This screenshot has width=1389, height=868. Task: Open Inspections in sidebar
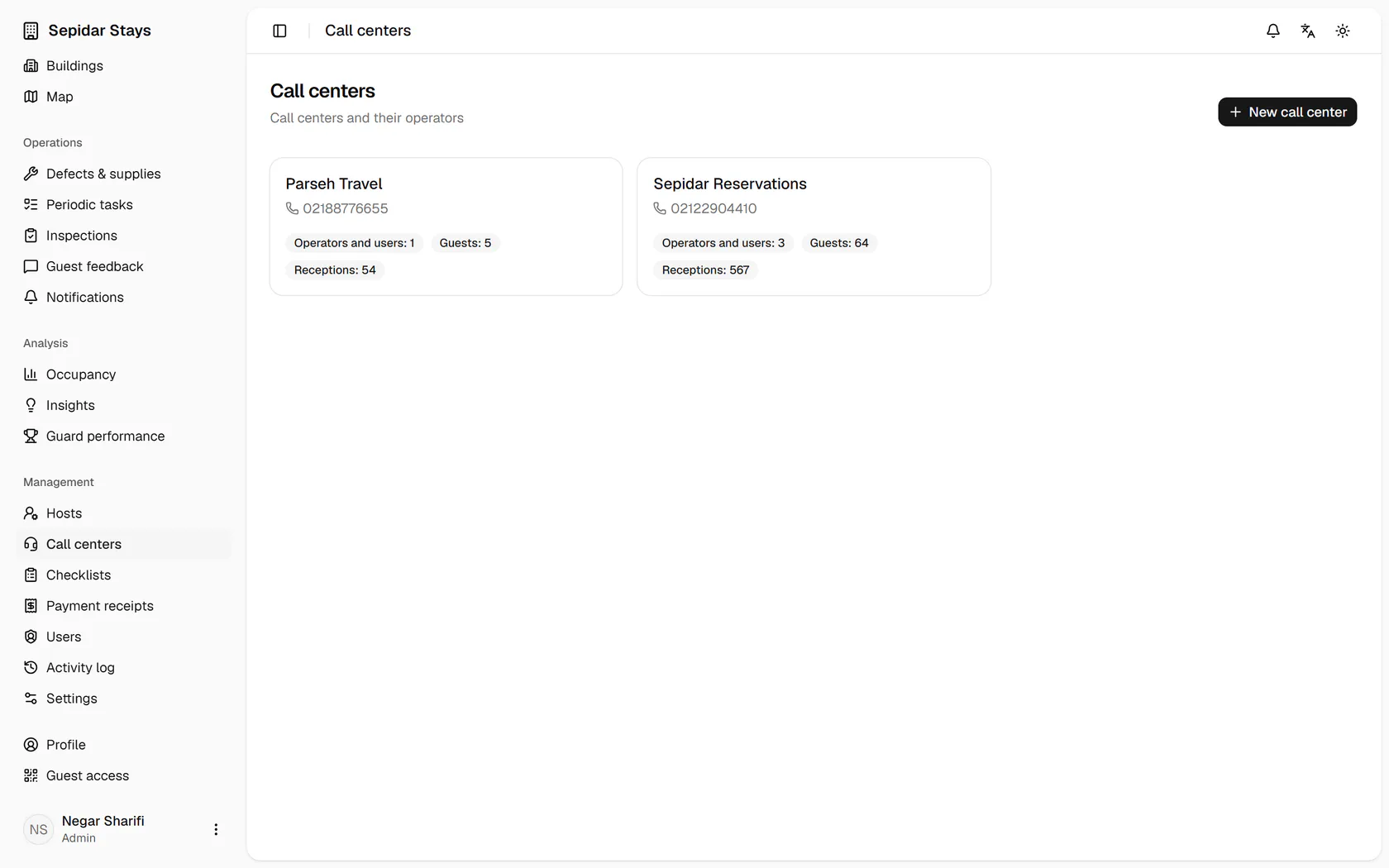[124, 236]
